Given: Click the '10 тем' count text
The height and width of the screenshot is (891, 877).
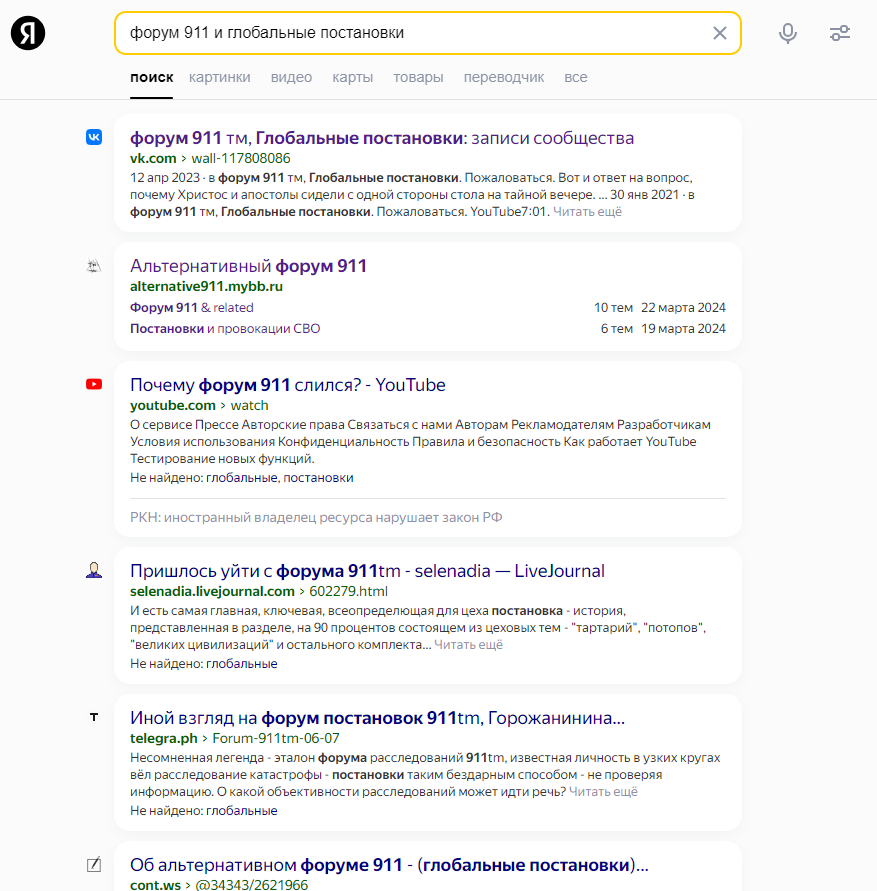Looking at the screenshot, I should coord(613,307).
